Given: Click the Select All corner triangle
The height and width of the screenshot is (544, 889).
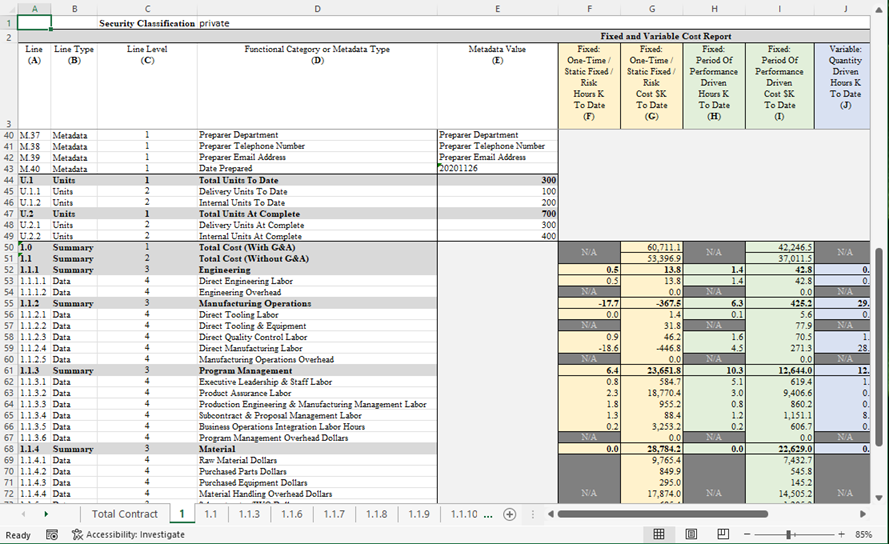Looking at the screenshot, I should (x=9, y=9).
